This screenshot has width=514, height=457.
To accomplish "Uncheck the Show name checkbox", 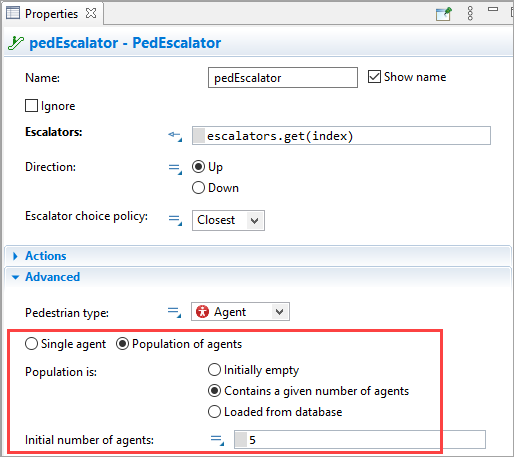I will coord(374,77).
